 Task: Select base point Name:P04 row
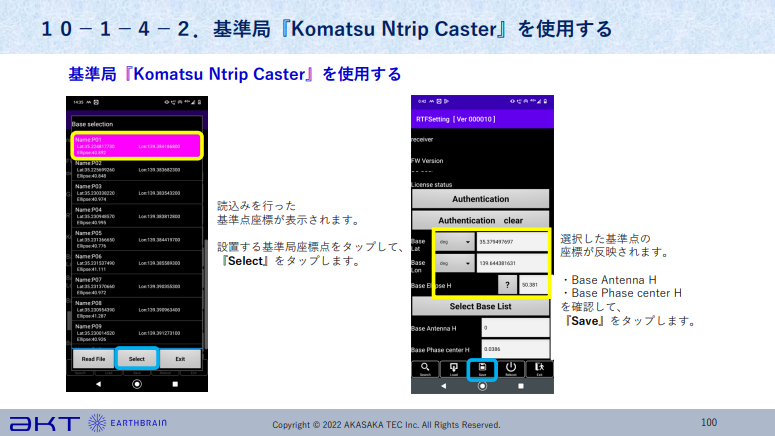click(137, 216)
